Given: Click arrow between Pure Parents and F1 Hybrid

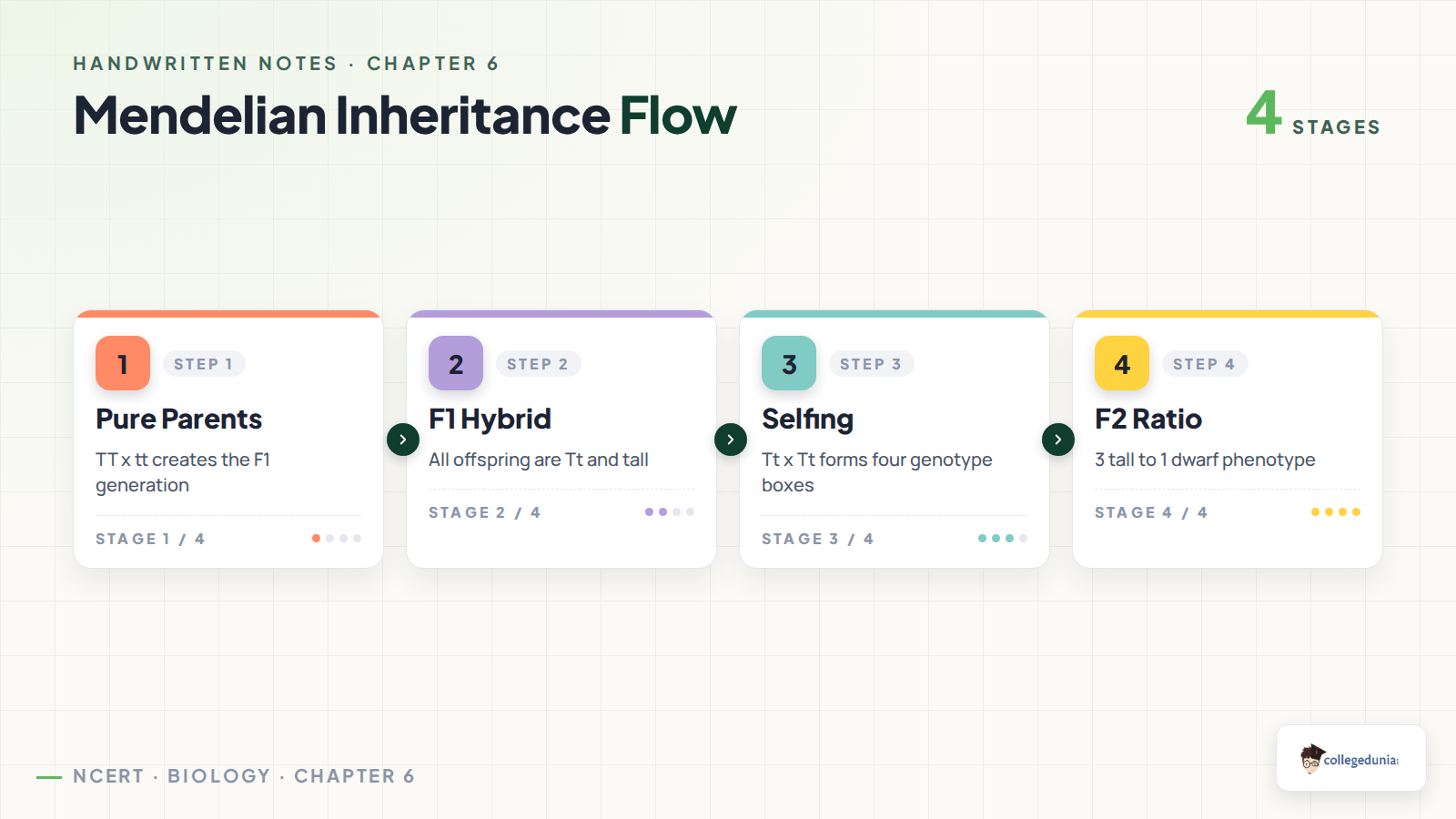Looking at the screenshot, I should coord(403,440).
